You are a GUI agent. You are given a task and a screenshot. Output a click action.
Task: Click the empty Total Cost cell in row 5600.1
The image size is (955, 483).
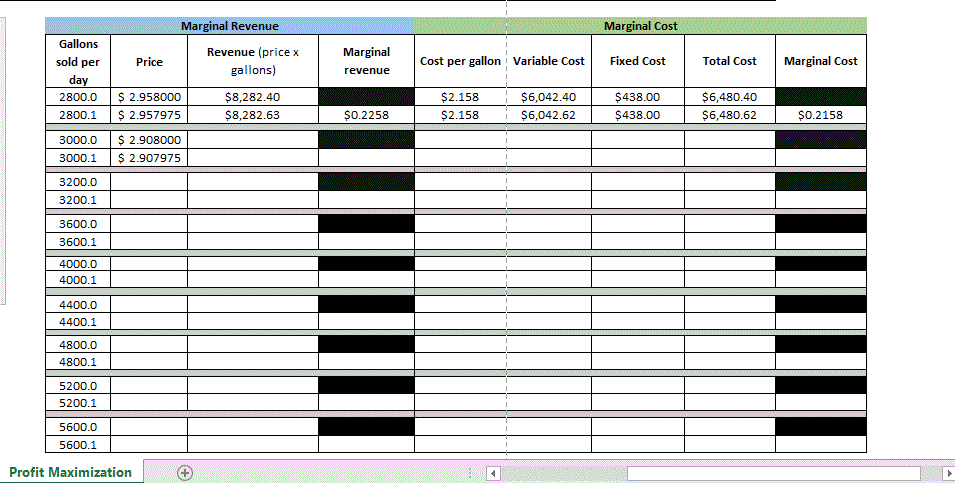coord(730,444)
